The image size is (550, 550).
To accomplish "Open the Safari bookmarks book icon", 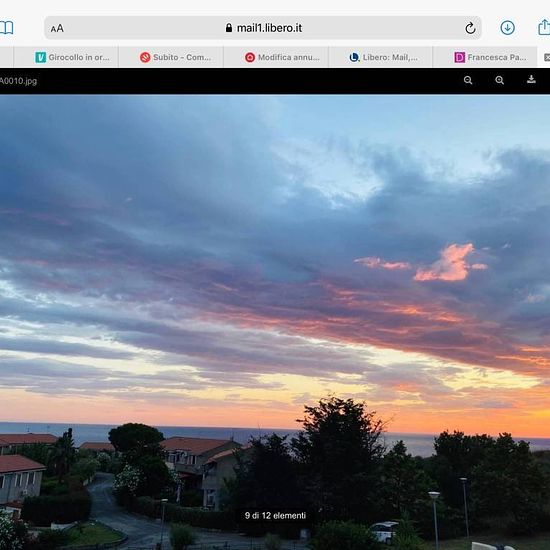I will 6,28.
